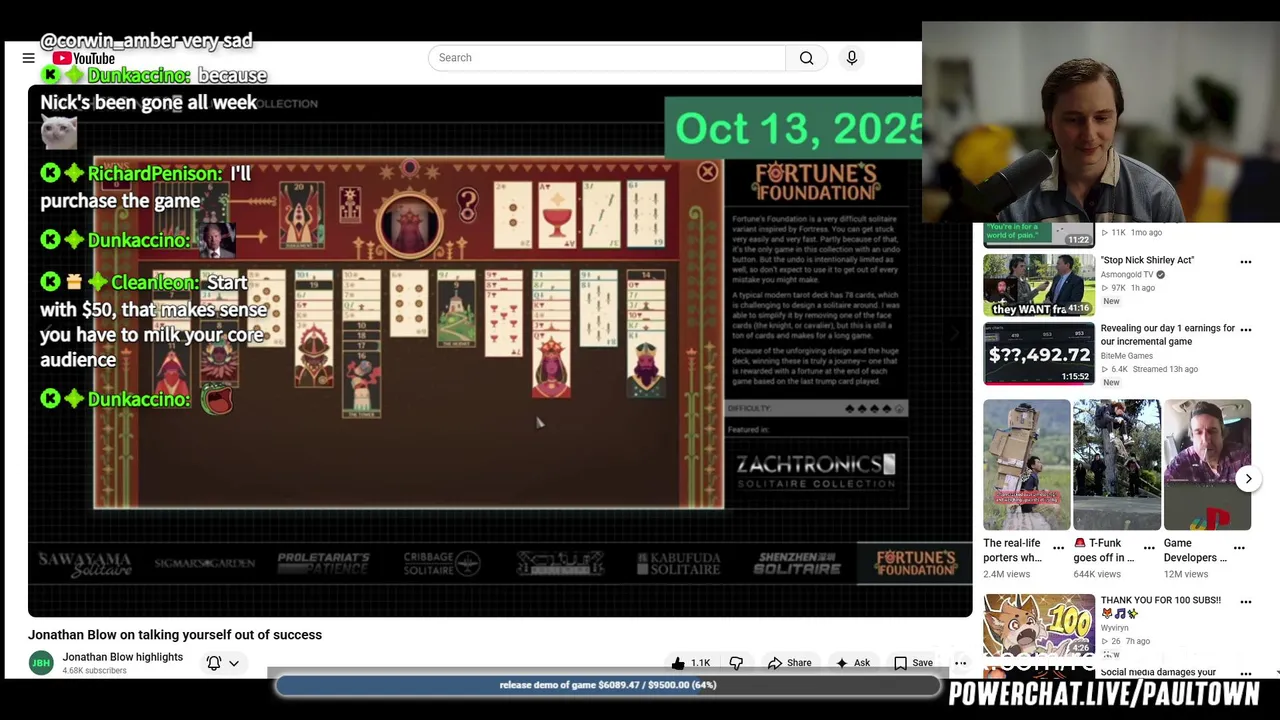Open "Revealing our day 1 earnings" title
This screenshot has height=720, width=1280.
click(1168, 335)
